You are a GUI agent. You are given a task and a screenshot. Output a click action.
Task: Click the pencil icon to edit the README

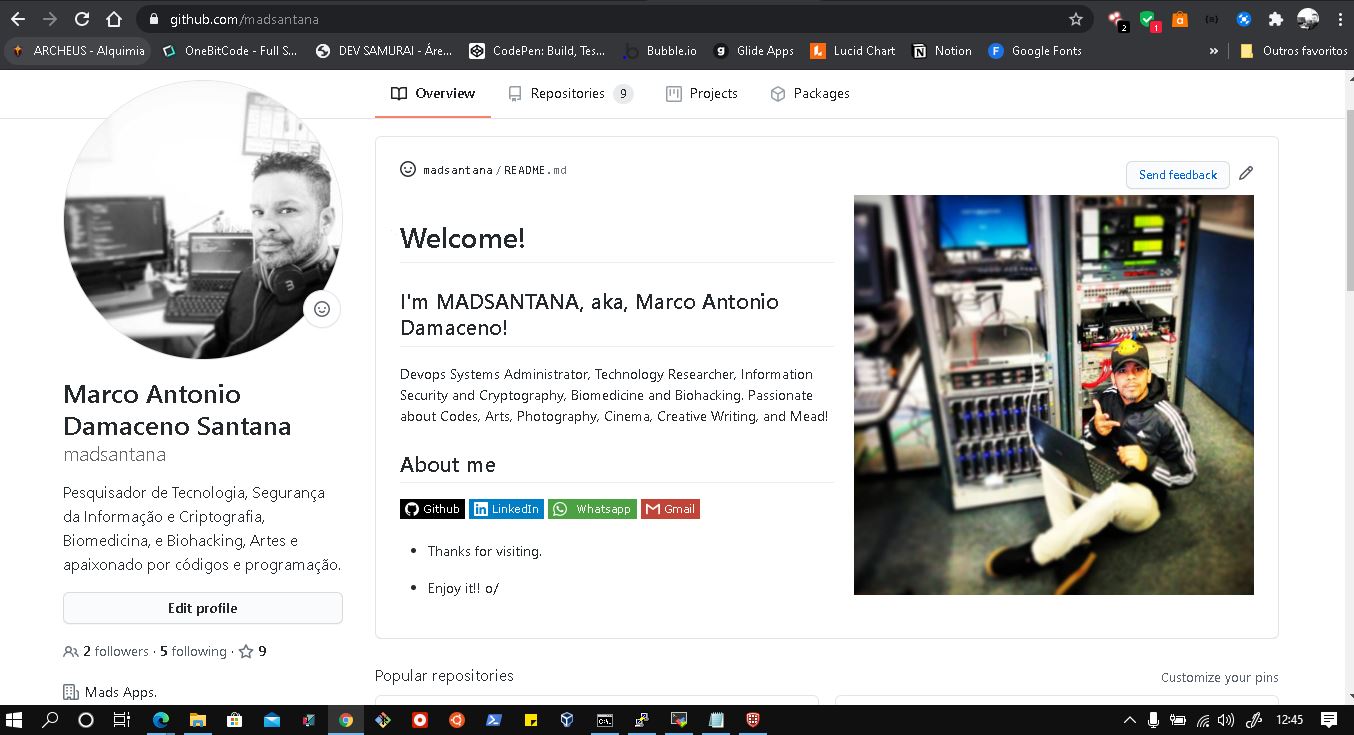pyautogui.click(x=1246, y=172)
